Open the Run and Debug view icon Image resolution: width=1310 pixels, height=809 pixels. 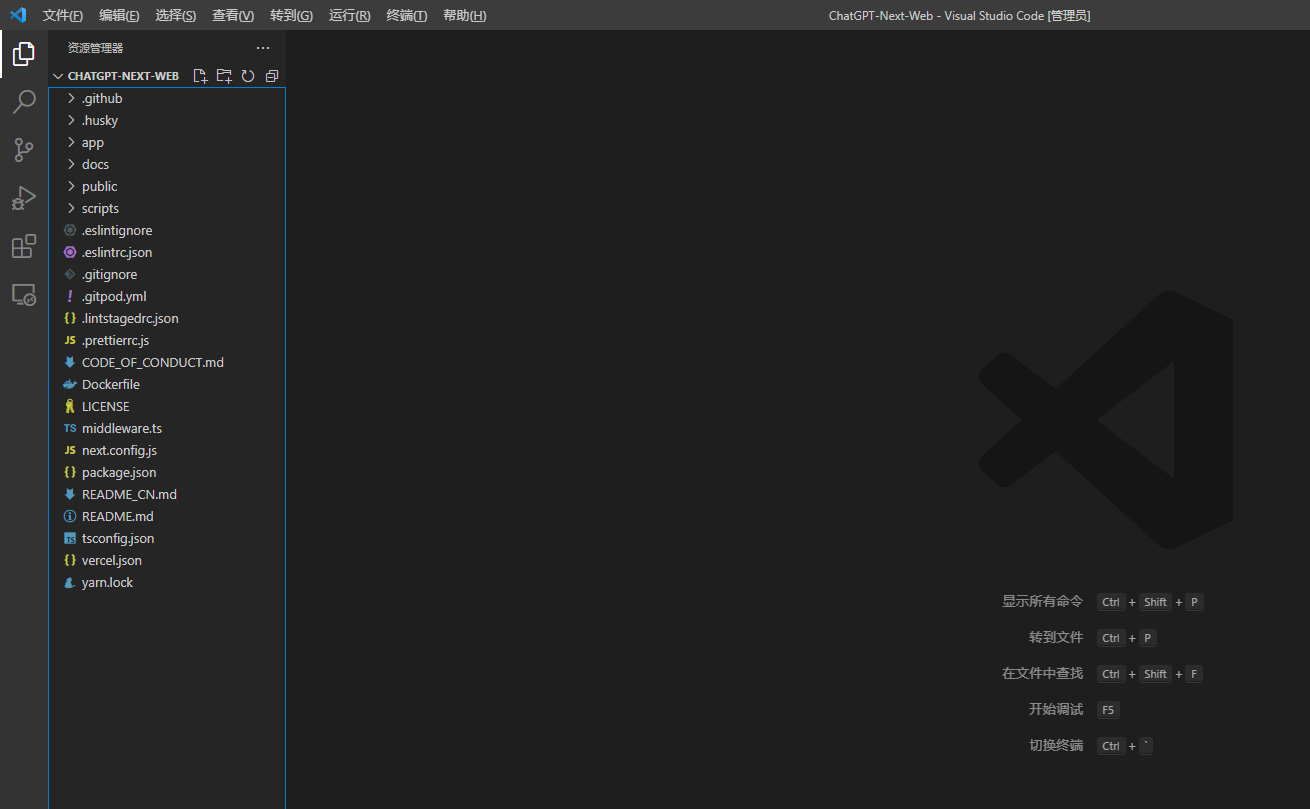pos(24,198)
